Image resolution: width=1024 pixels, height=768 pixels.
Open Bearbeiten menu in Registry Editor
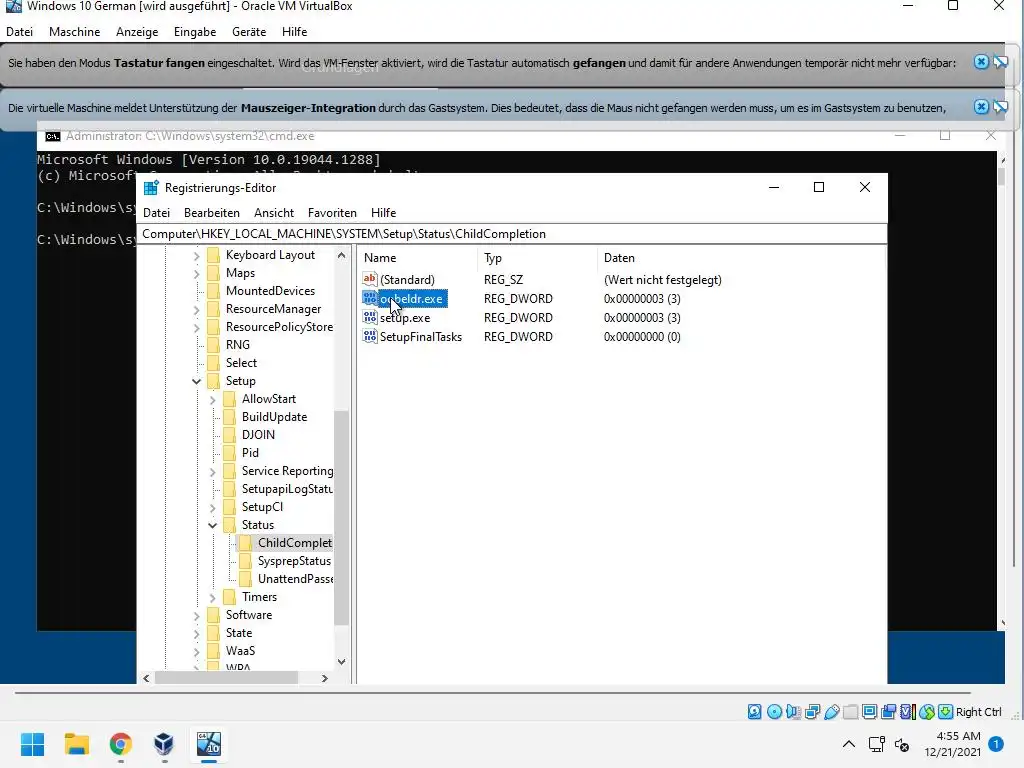[x=212, y=213]
